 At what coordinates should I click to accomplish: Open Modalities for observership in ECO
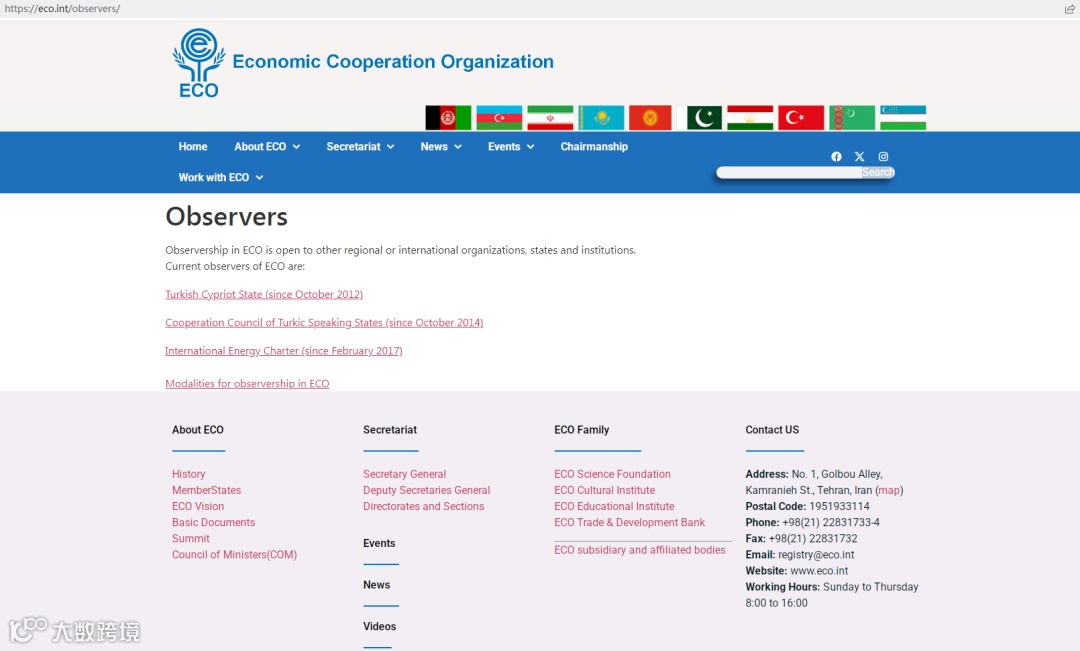247,384
